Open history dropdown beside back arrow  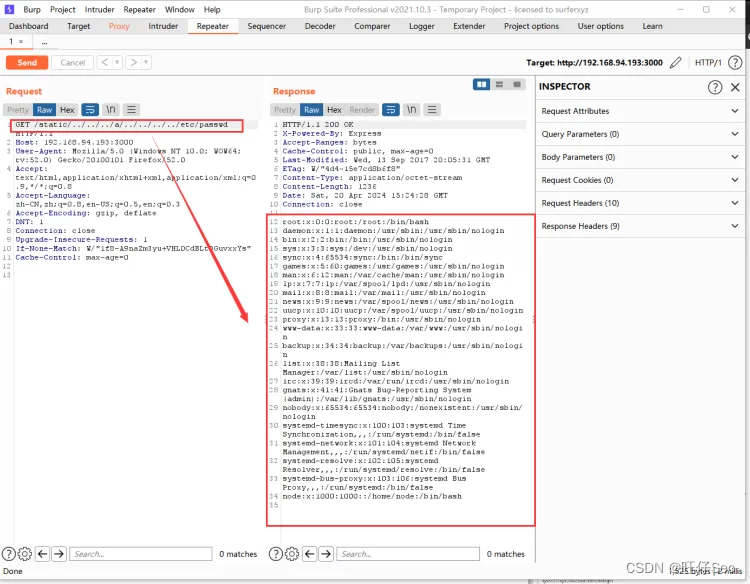click(x=117, y=63)
